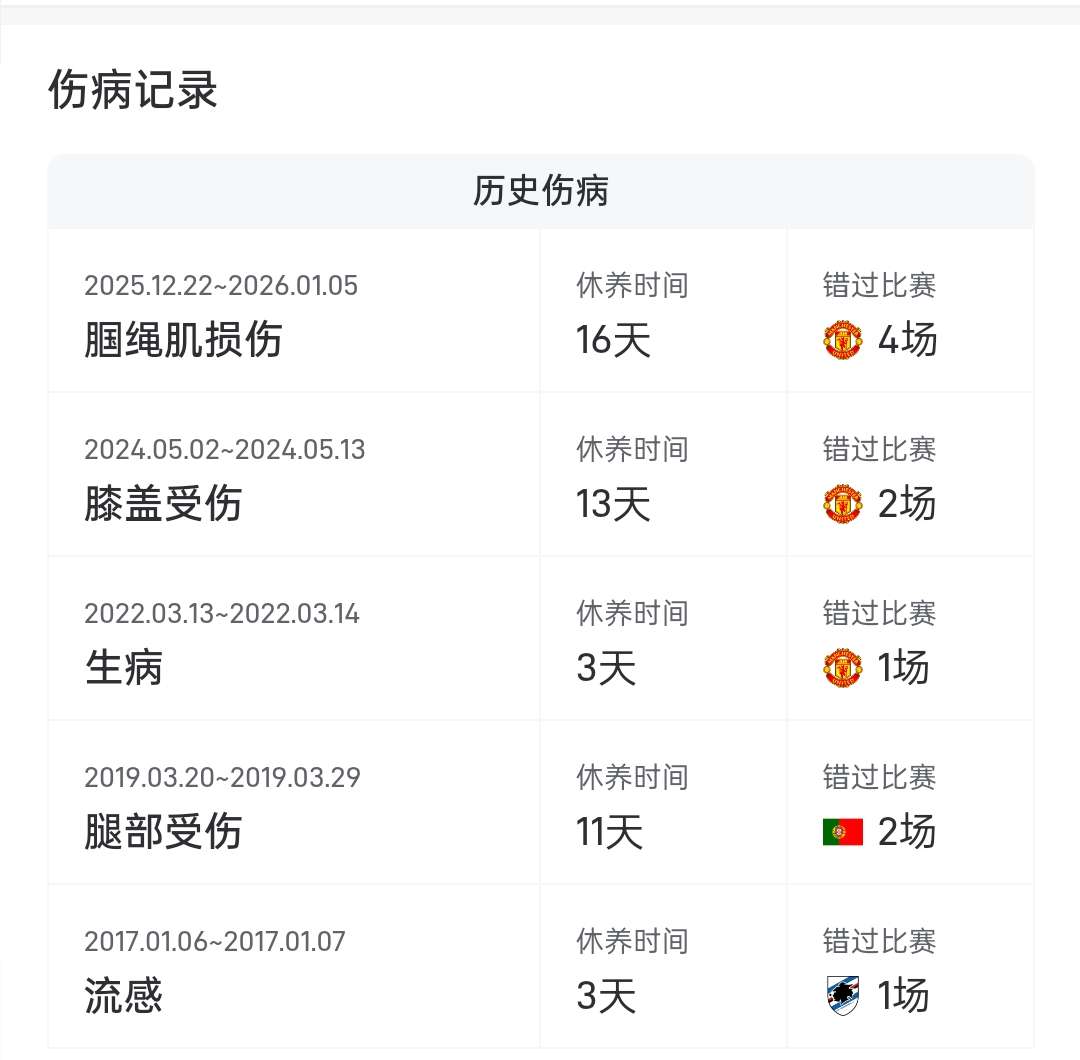Click date range 2025.12.22~2026.01.05
This screenshot has height=1060, width=1080.
[221, 286]
